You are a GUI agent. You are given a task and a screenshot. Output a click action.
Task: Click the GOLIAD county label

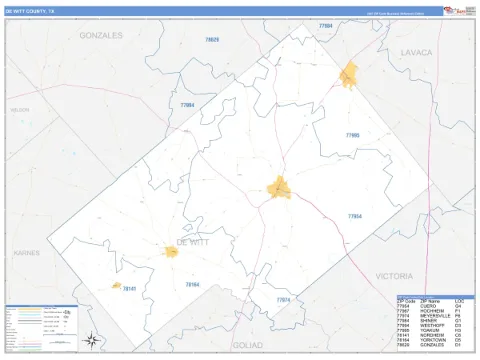point(248,345)
